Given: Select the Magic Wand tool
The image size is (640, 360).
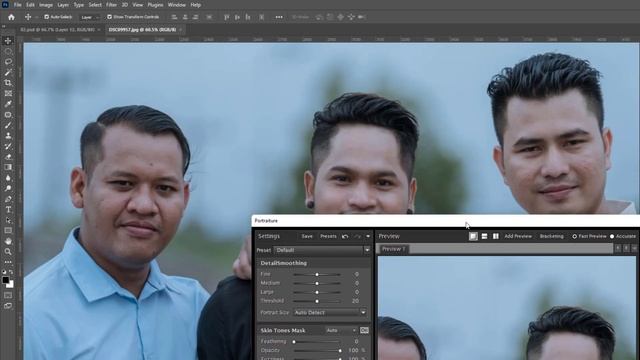Looking at the screenshot, I should [x=8, y=73].
